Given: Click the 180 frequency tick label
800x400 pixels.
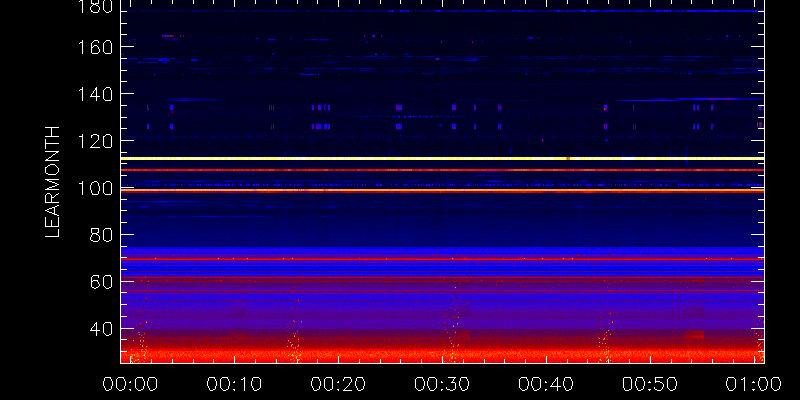Looking at the screenshot, I should (96, 6).
